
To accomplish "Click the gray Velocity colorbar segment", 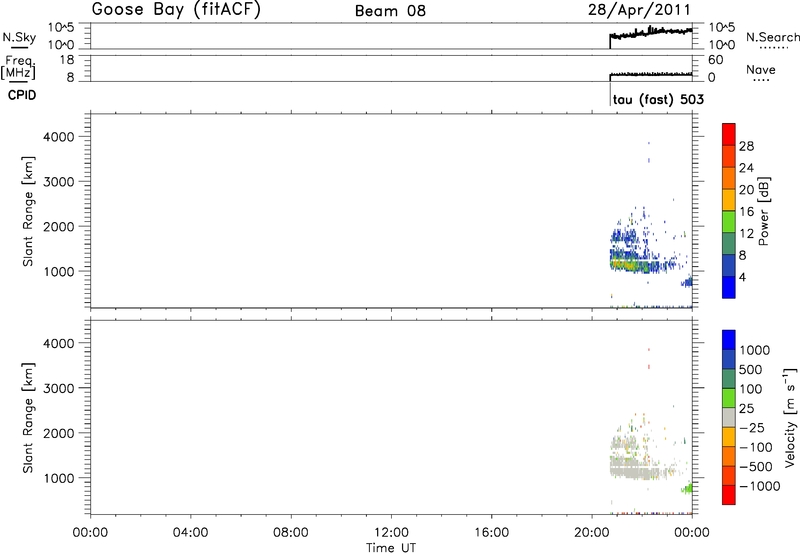I will (729, 417).
